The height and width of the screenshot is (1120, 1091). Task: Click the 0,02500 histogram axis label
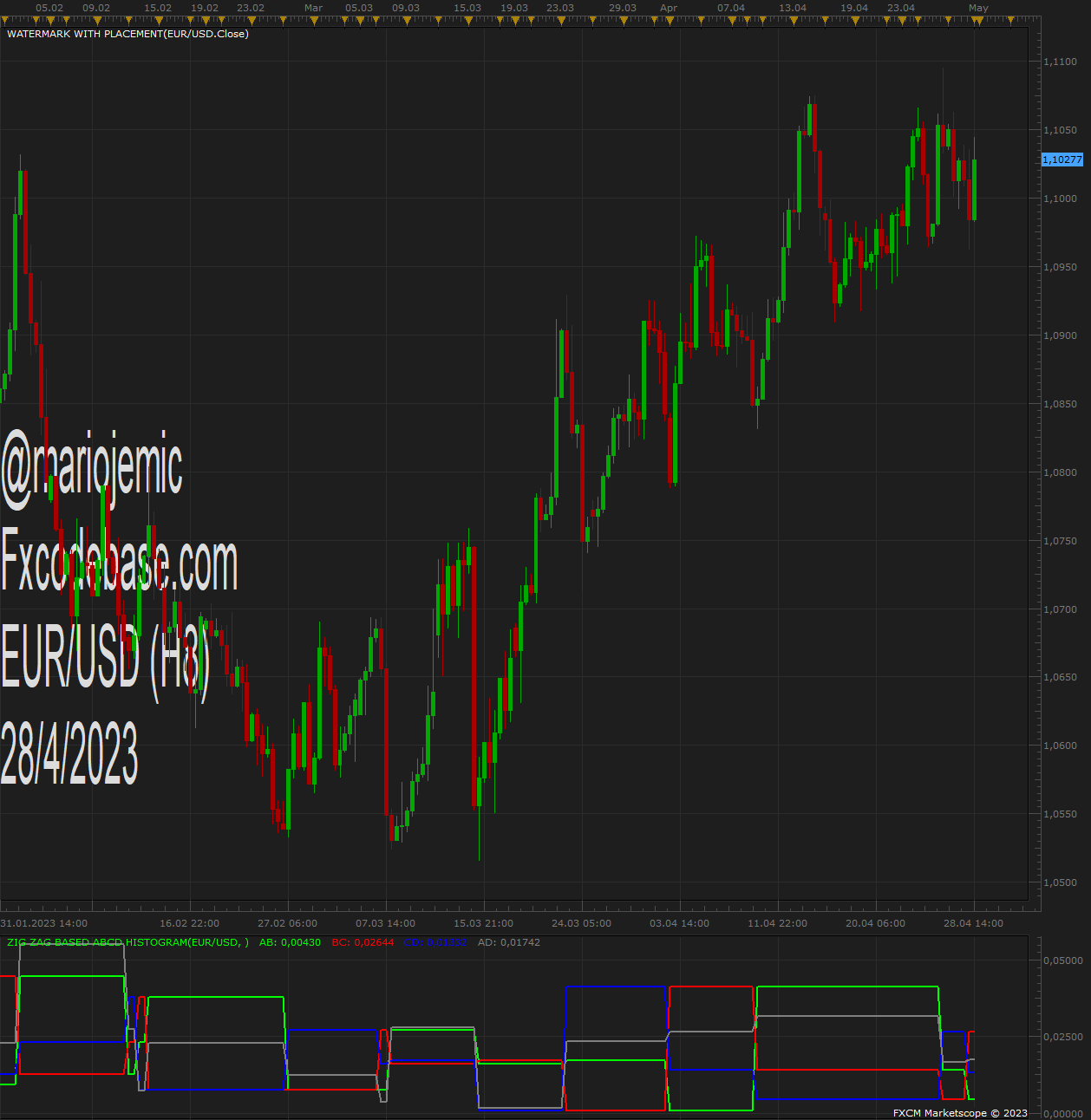click(1062, 1037)
